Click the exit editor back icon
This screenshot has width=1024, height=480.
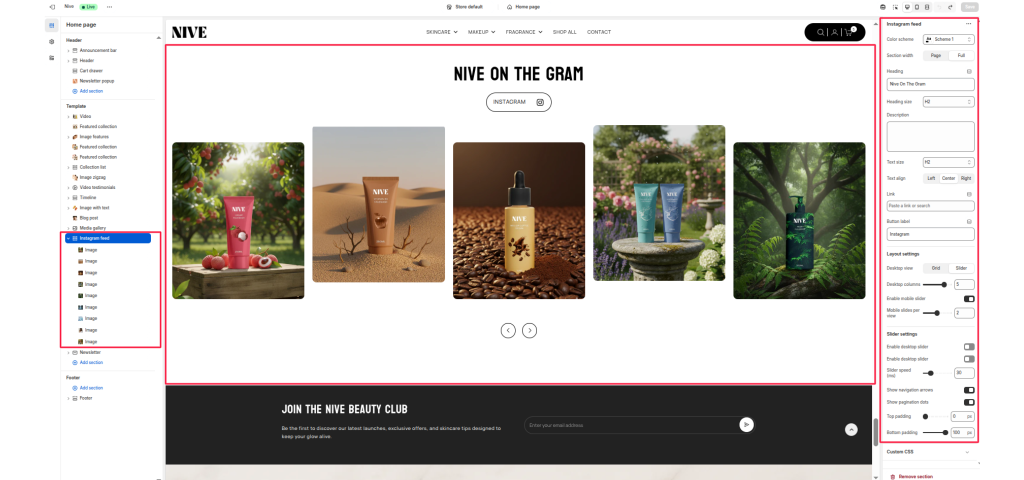click(52, 7)
